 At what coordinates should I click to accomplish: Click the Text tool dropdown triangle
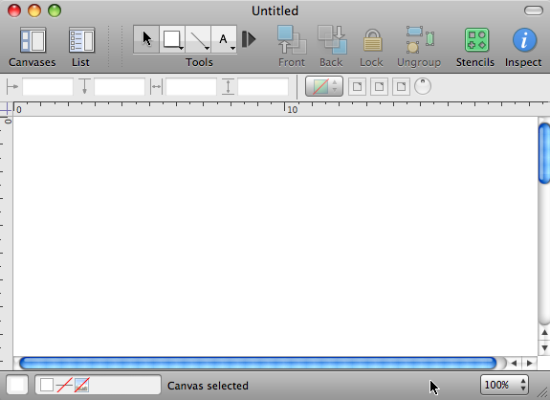click(x=233, y=48)
